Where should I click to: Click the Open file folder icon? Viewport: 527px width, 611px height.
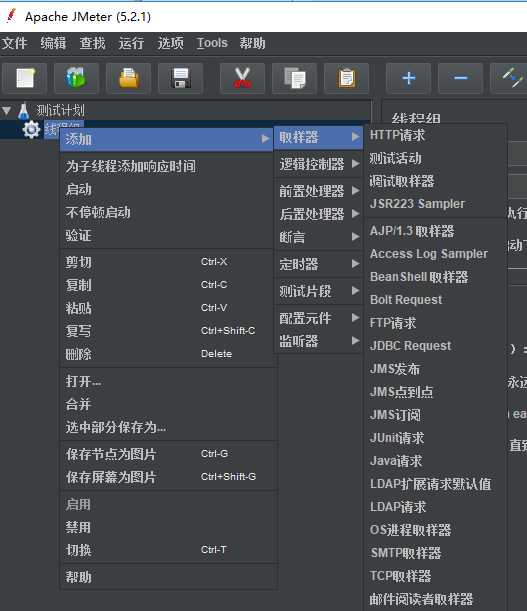point(129,78)
